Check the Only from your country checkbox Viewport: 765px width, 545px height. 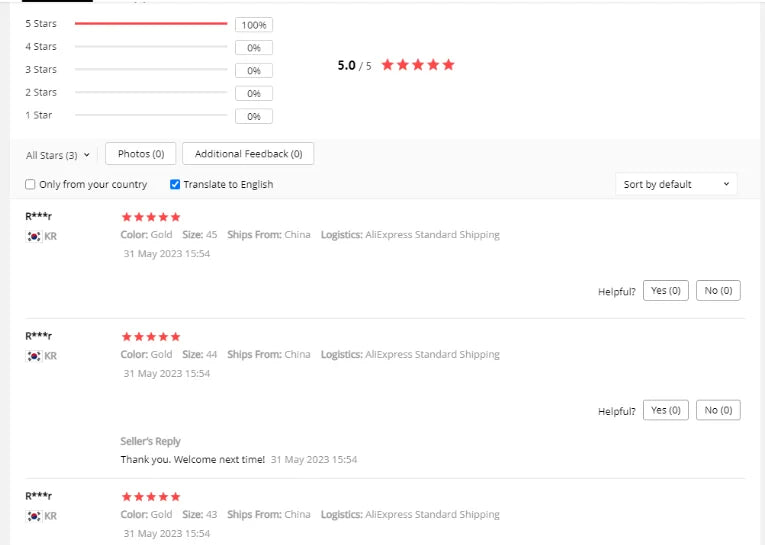click(30, 184)
